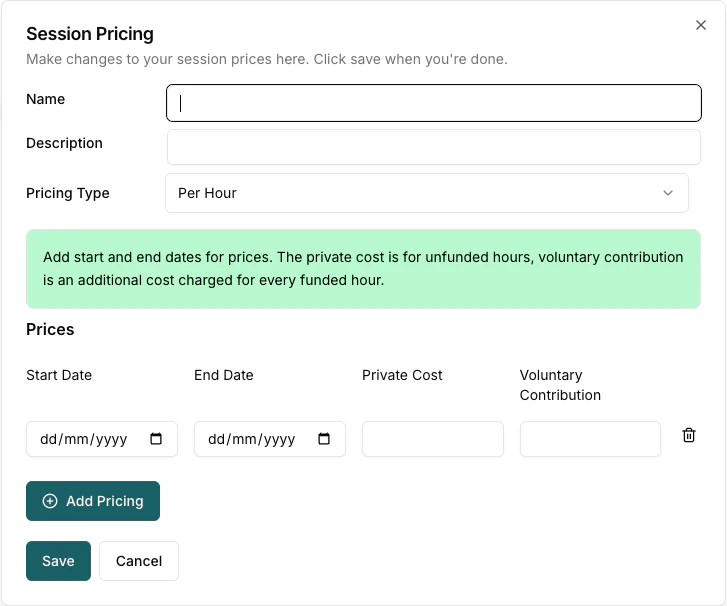
Task: Open the Start Date calendar picker icon
Action: click(x=156, y=439)
